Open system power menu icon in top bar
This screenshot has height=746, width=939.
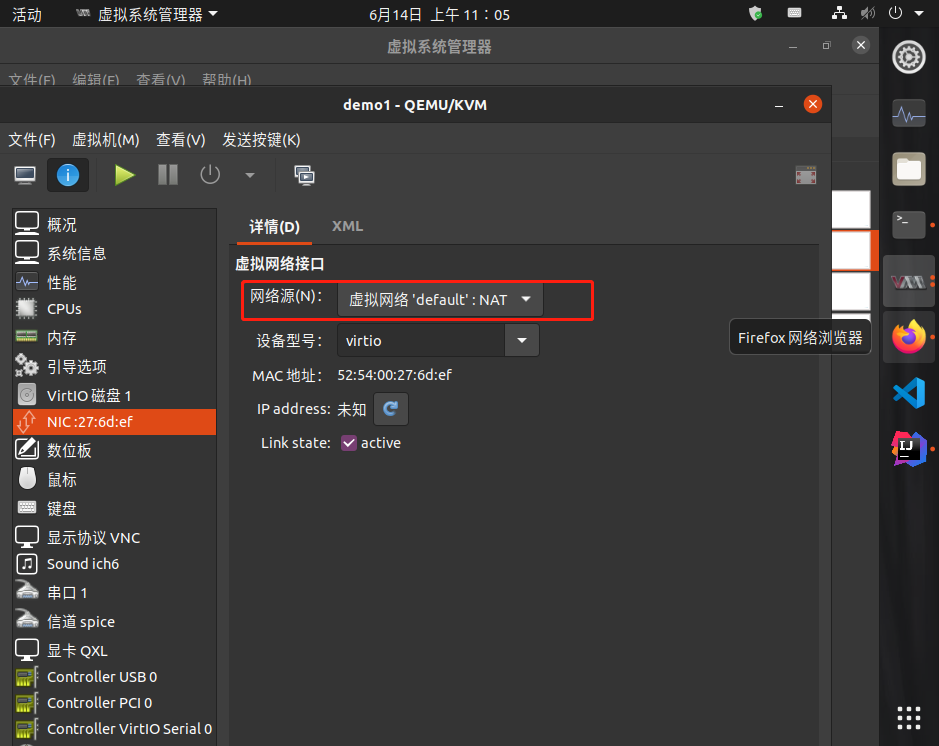pos(895,13)
